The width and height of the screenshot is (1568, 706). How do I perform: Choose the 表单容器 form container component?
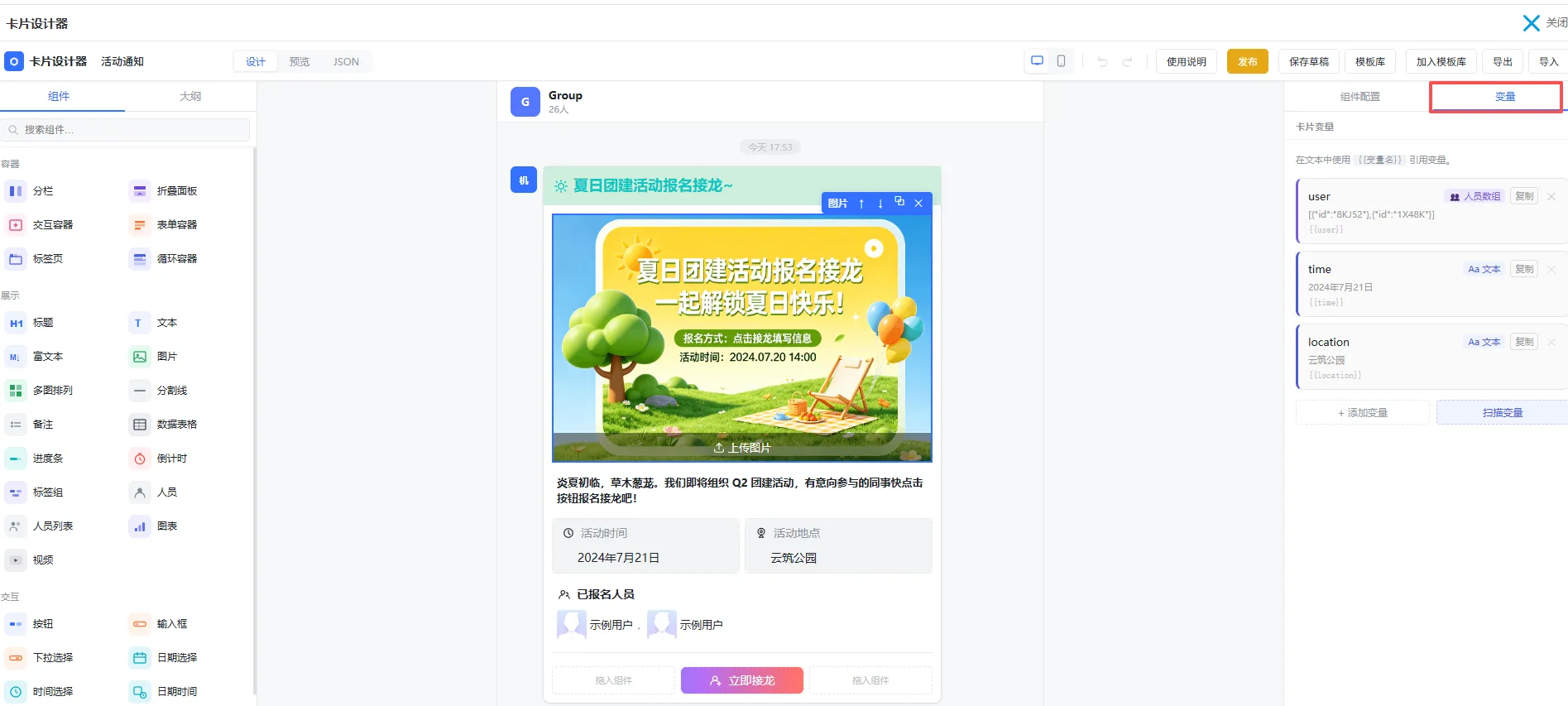point(164,225)
